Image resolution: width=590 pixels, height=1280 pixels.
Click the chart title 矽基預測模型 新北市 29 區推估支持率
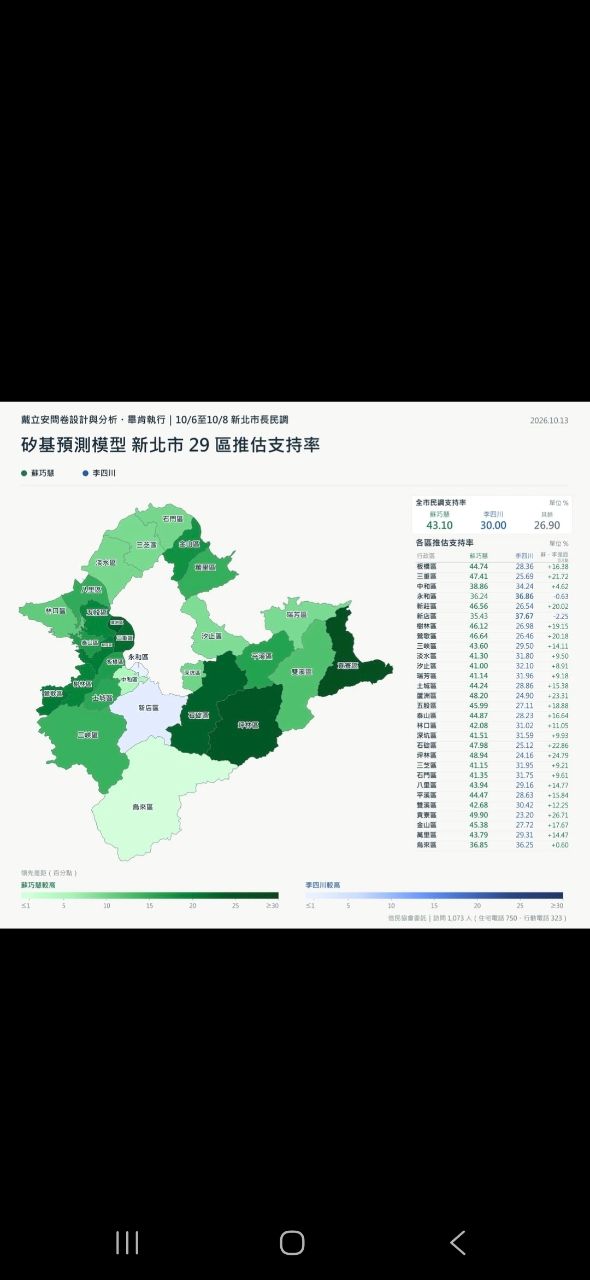tap(171, 445)
